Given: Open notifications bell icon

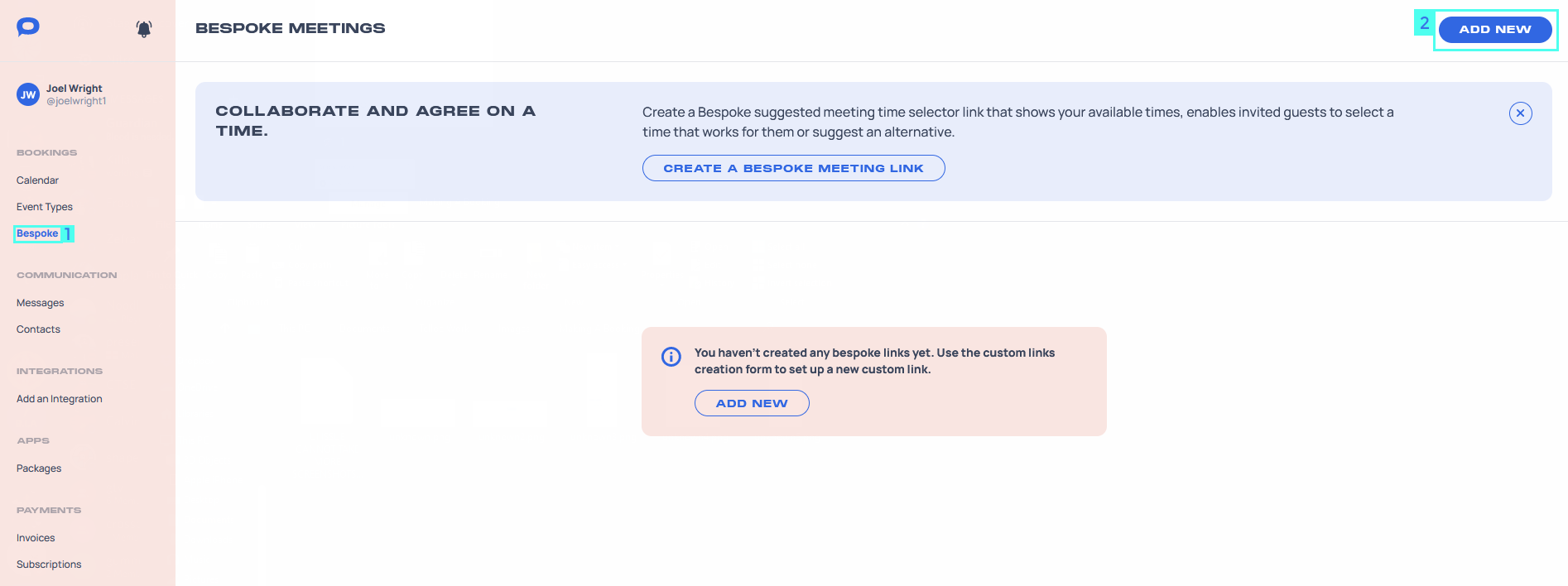Looking at the screenshot, I should [144, 29].
